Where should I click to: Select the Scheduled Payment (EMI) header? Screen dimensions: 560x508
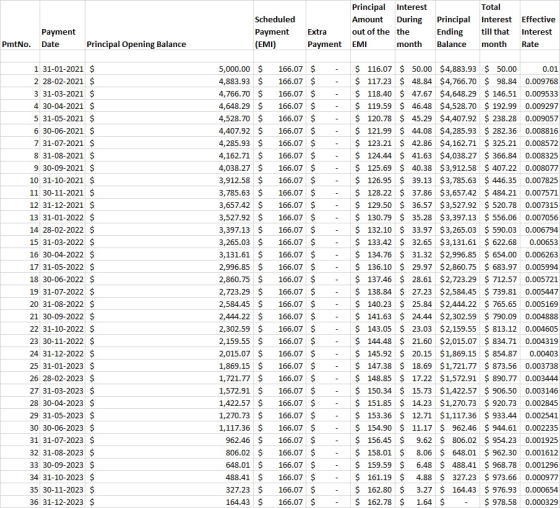click(280, 25)
